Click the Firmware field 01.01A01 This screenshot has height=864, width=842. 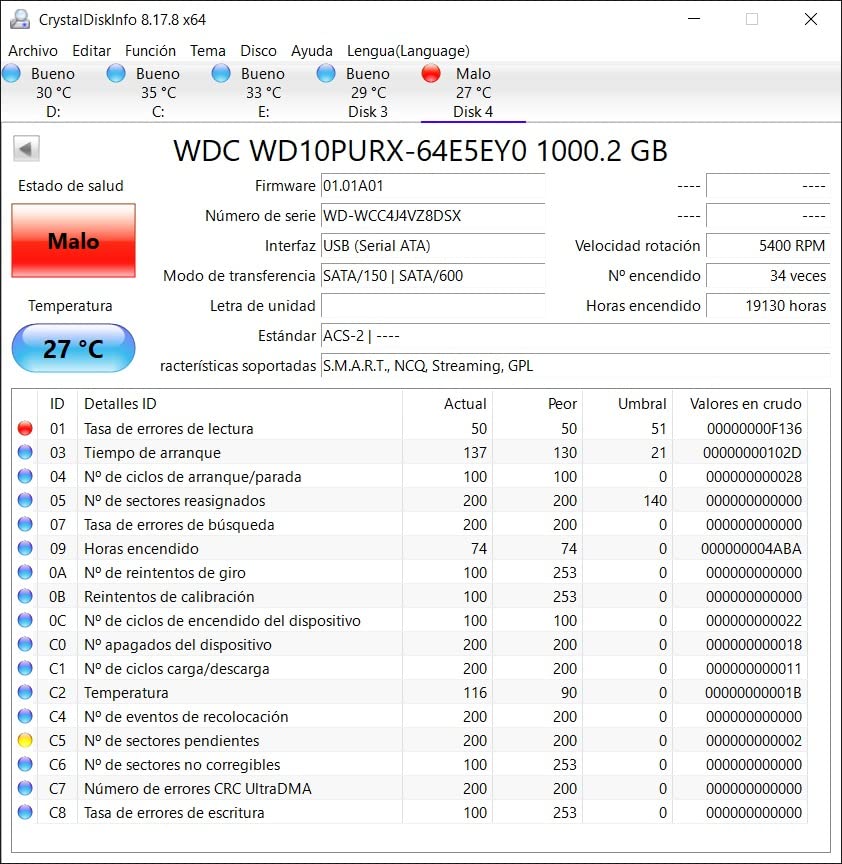click(x=433, y=186)
